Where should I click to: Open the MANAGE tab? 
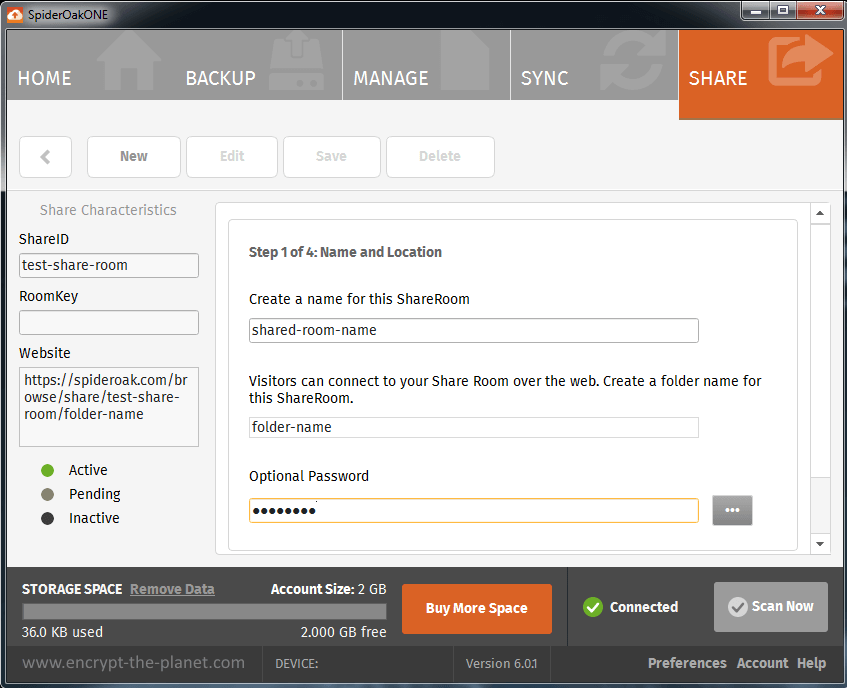426,65
